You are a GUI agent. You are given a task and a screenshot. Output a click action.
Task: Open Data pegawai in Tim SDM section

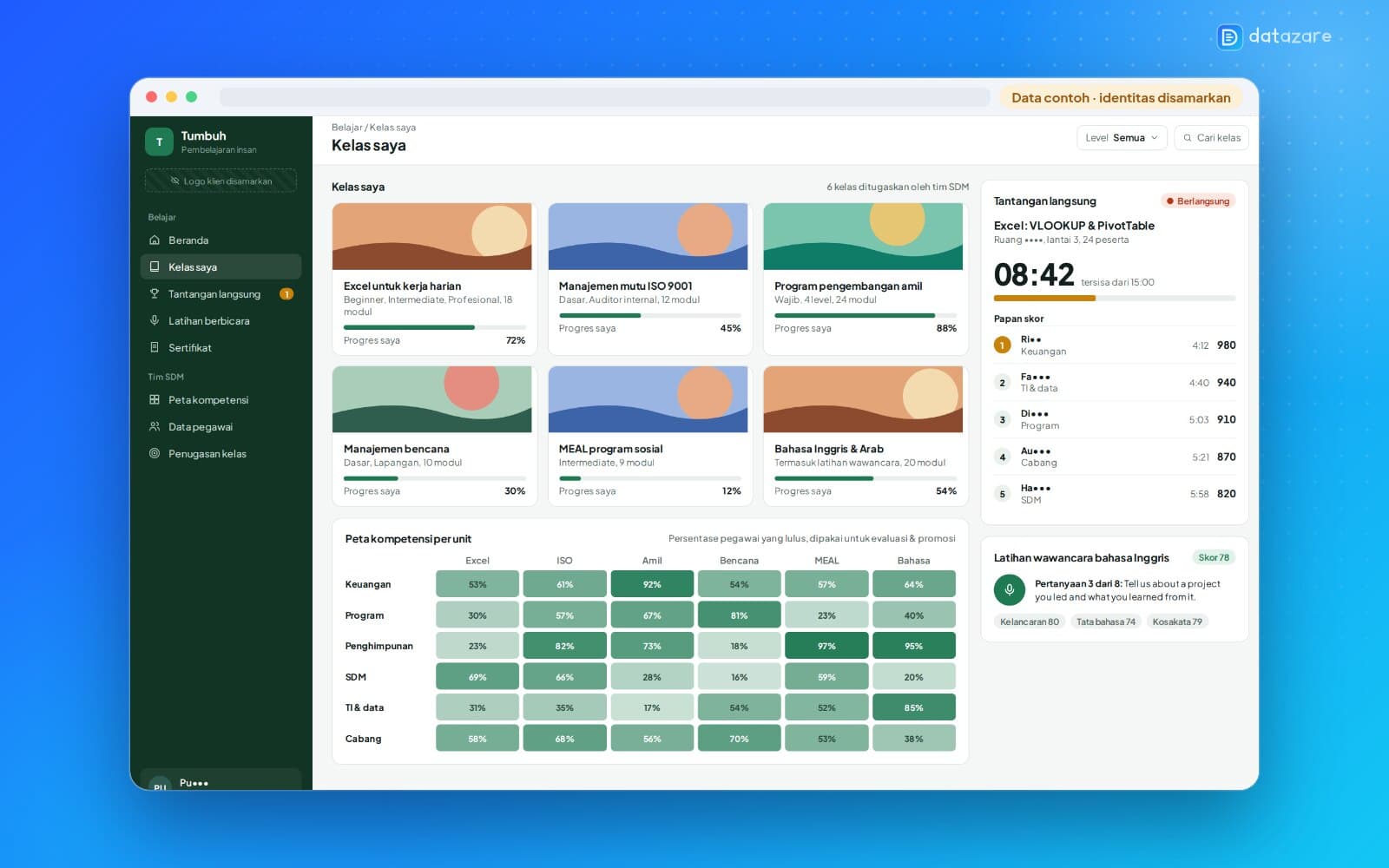(x=221, y=427)
